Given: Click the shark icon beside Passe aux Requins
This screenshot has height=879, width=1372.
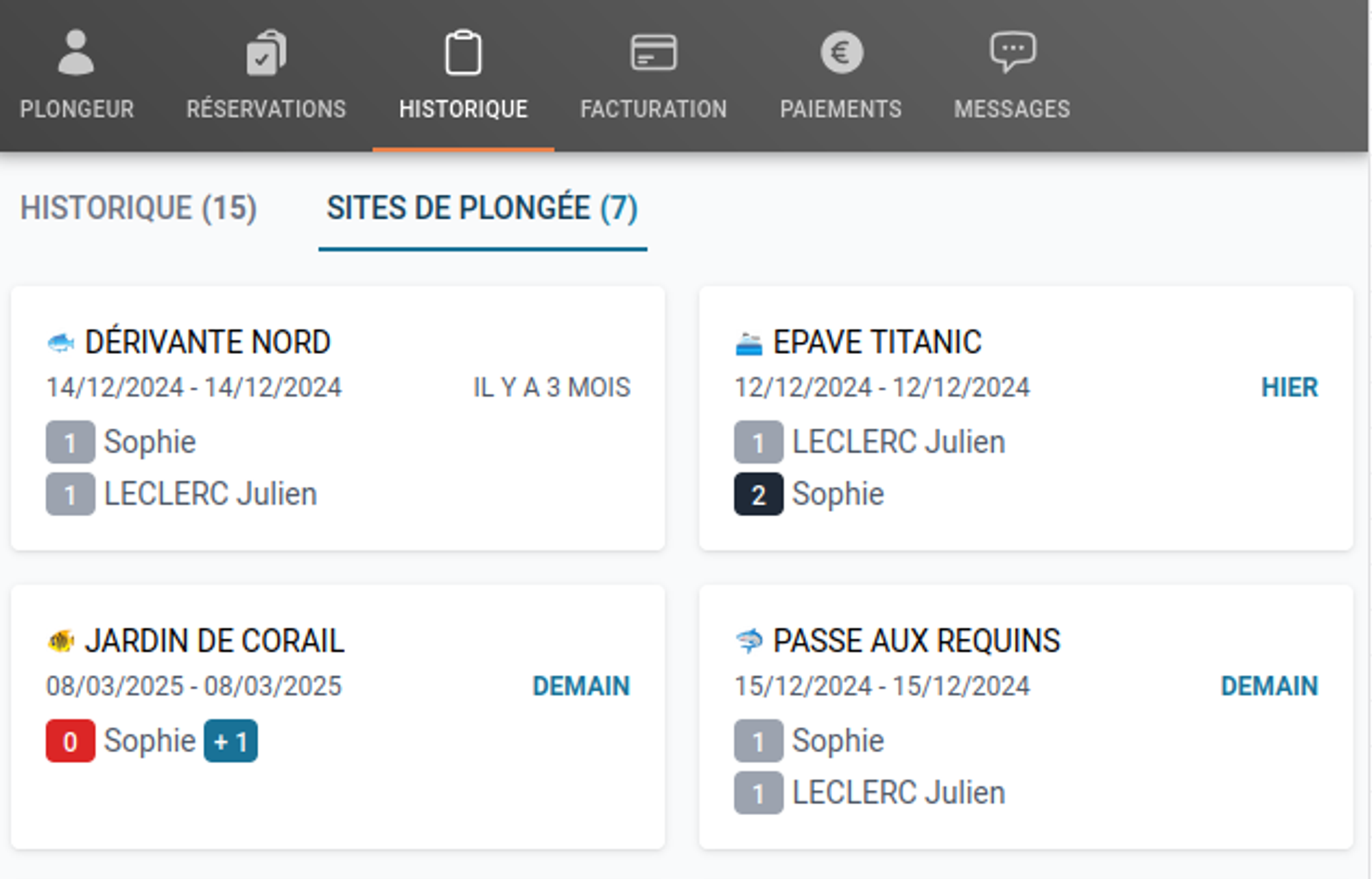Looking at the screenshot, I should pos(748,642).
